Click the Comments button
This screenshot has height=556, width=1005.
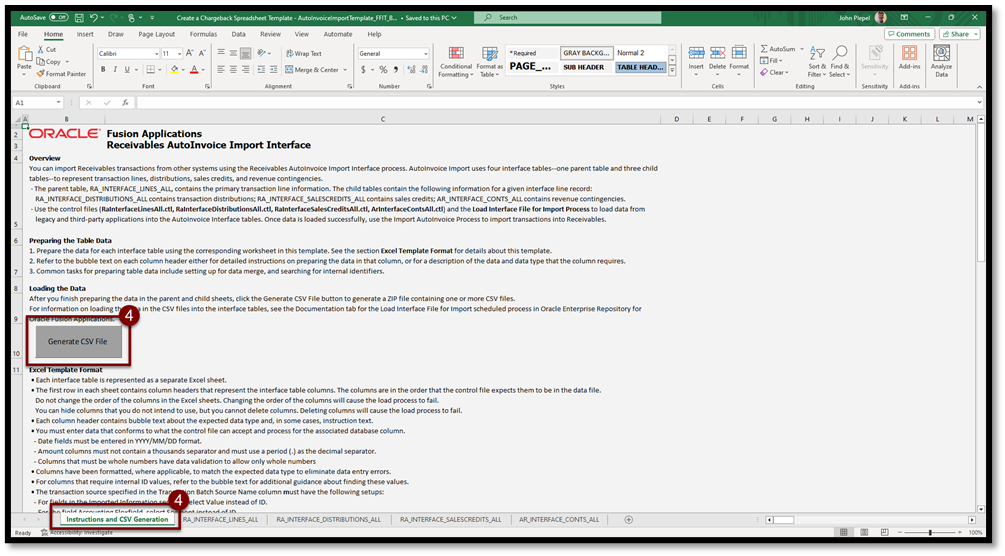tap(909, 35)
